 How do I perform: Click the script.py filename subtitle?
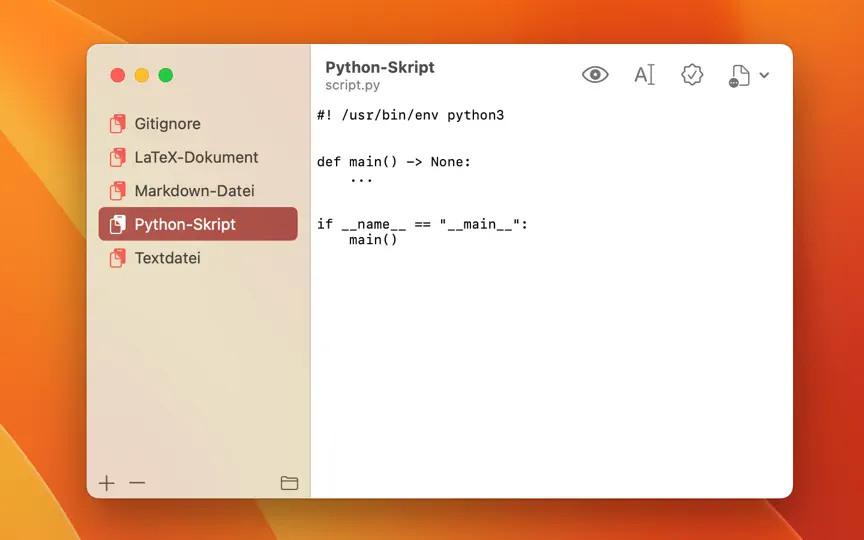click(x=353, y=85)
